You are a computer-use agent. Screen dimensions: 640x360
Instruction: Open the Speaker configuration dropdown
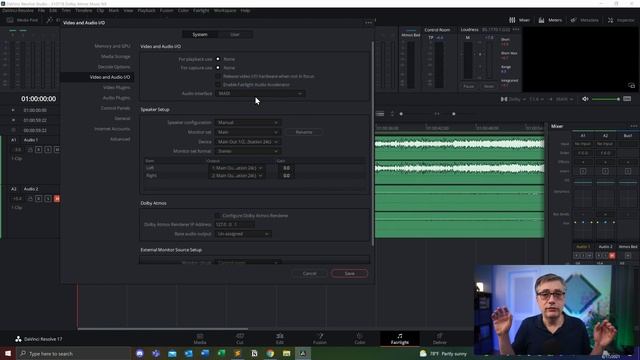[x=248, y=122]
